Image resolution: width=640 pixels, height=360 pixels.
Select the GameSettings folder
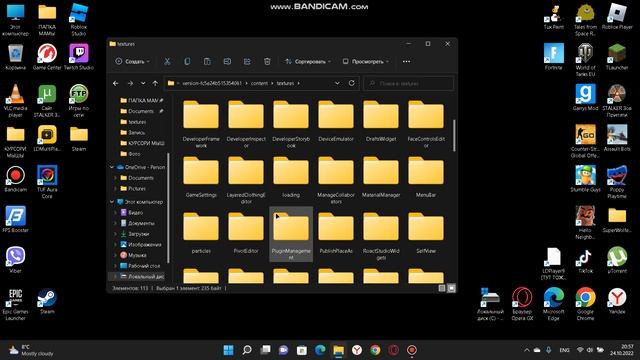(x=201, y=177)
